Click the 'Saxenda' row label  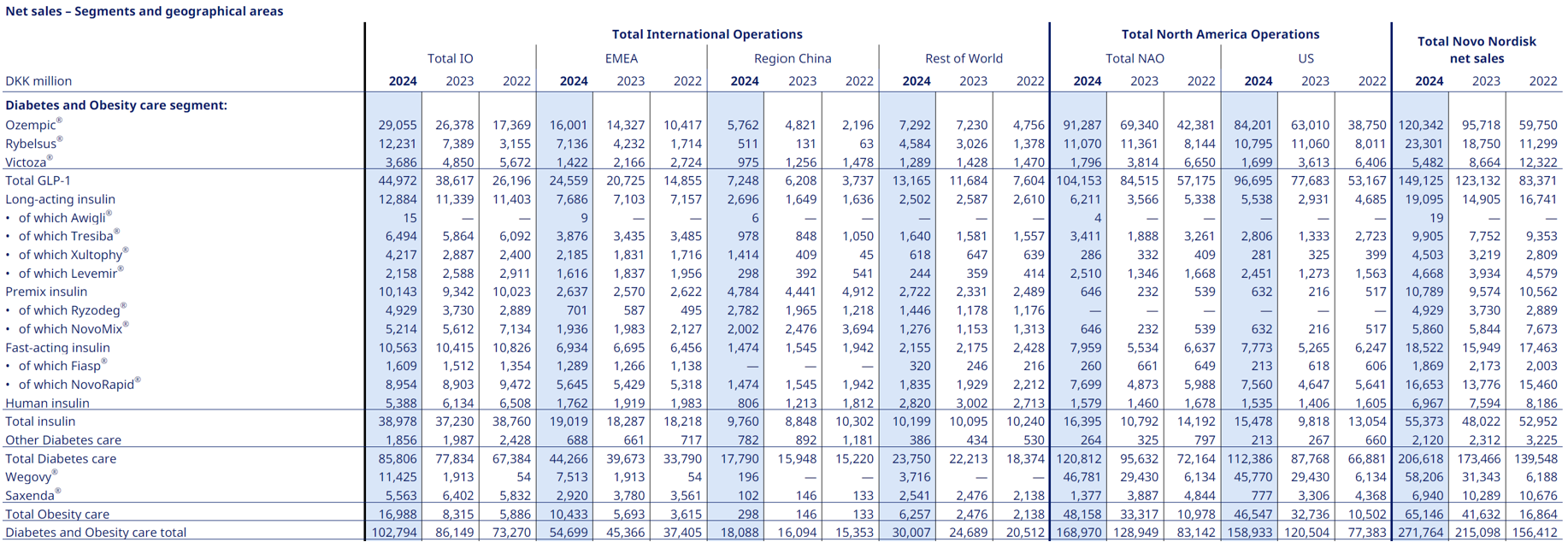[33, 495]
